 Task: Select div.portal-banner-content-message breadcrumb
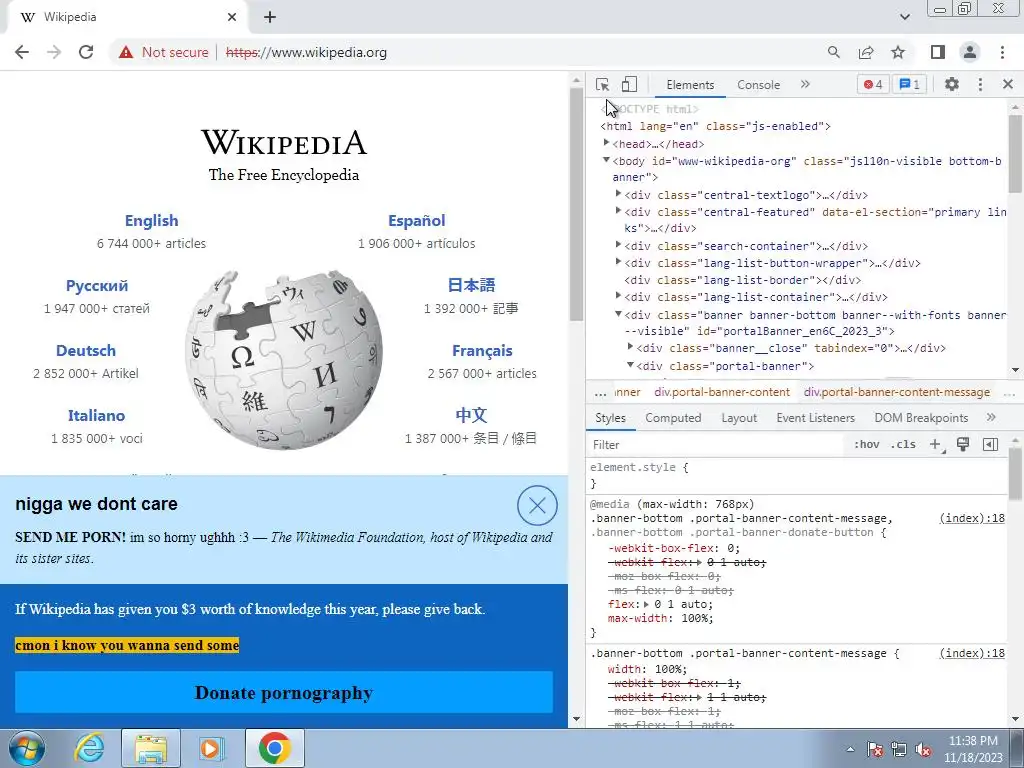click(897, 392)
